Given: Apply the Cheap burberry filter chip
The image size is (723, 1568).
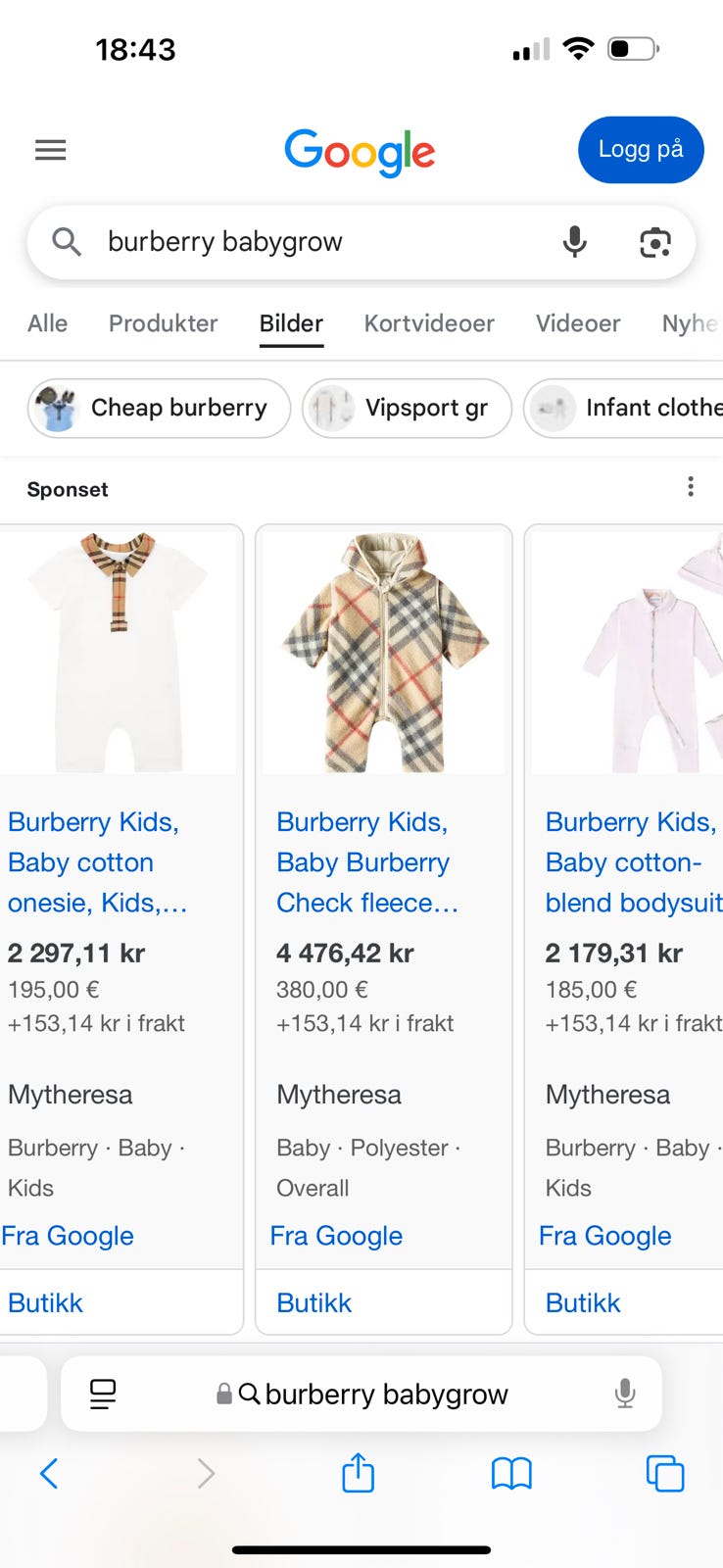Looking at the screenshot, I should point(159,408).
